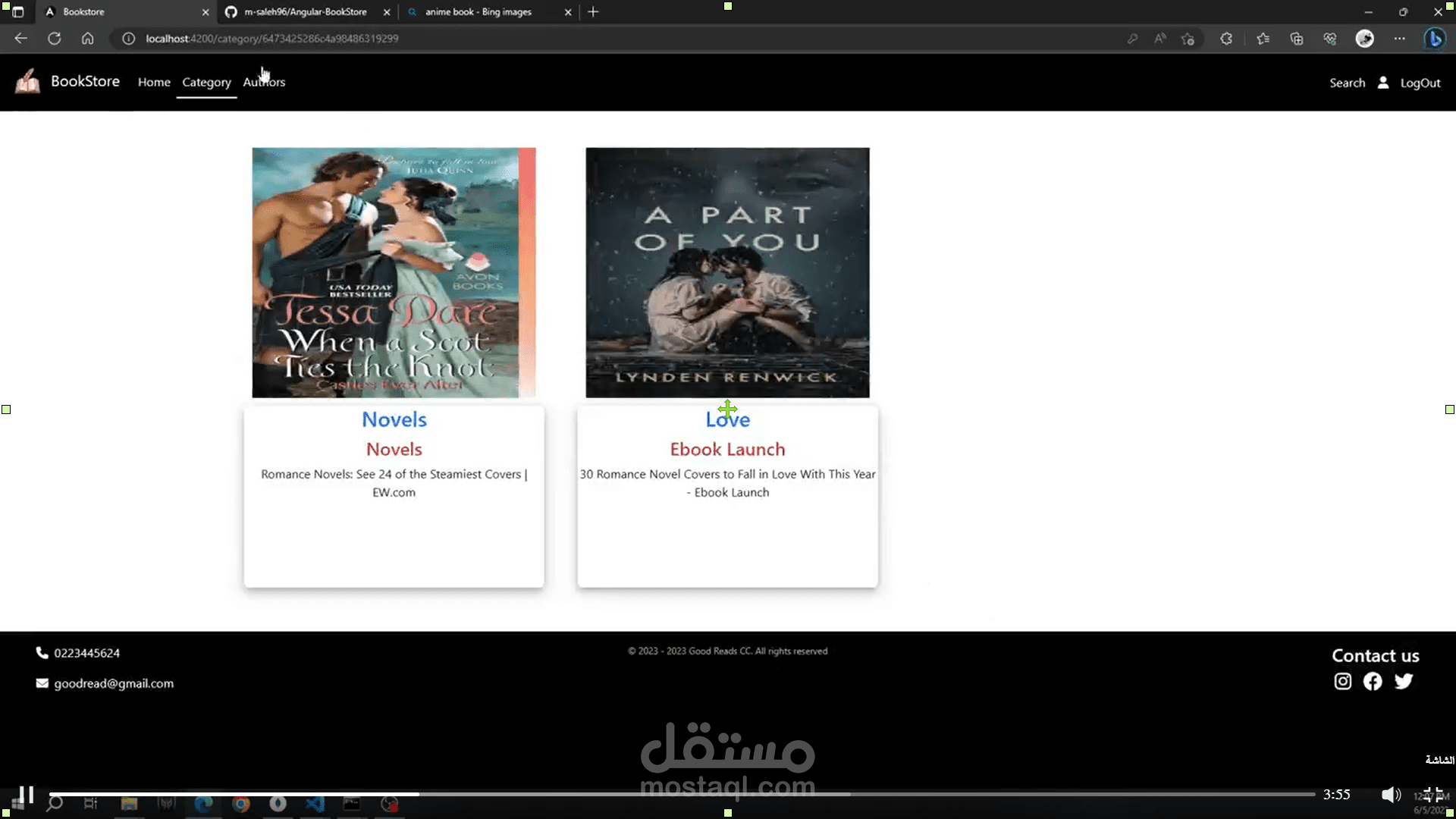
Task: Open the Authors navigation item
Action: click(x=264, y=82)
